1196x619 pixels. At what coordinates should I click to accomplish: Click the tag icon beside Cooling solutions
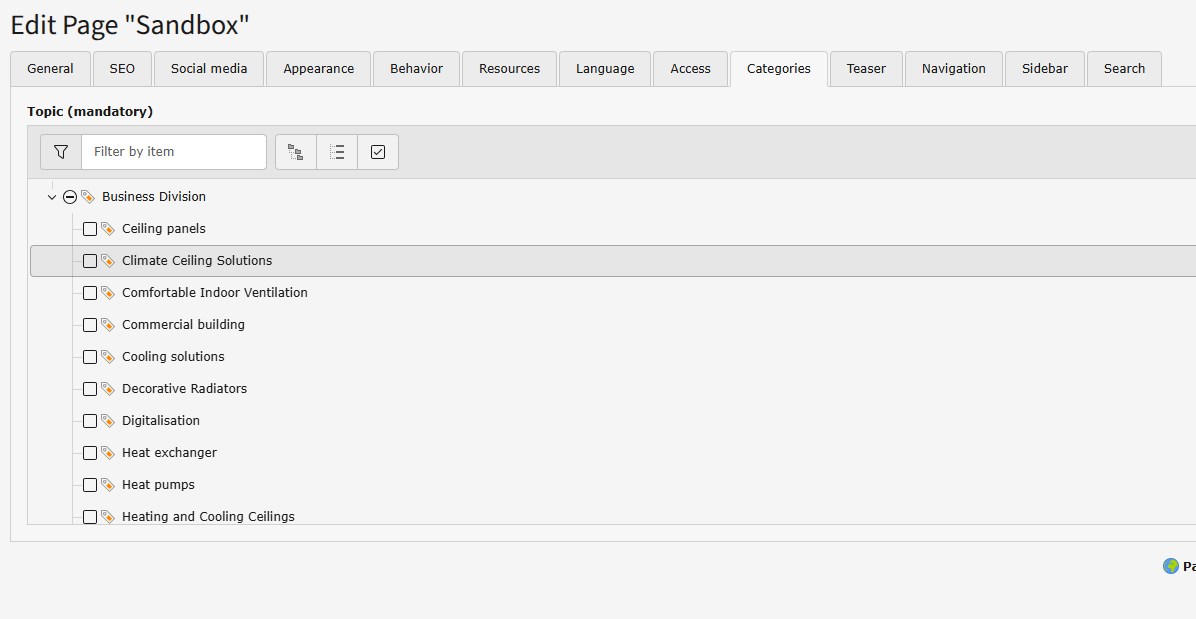click(x=108, y=357)
